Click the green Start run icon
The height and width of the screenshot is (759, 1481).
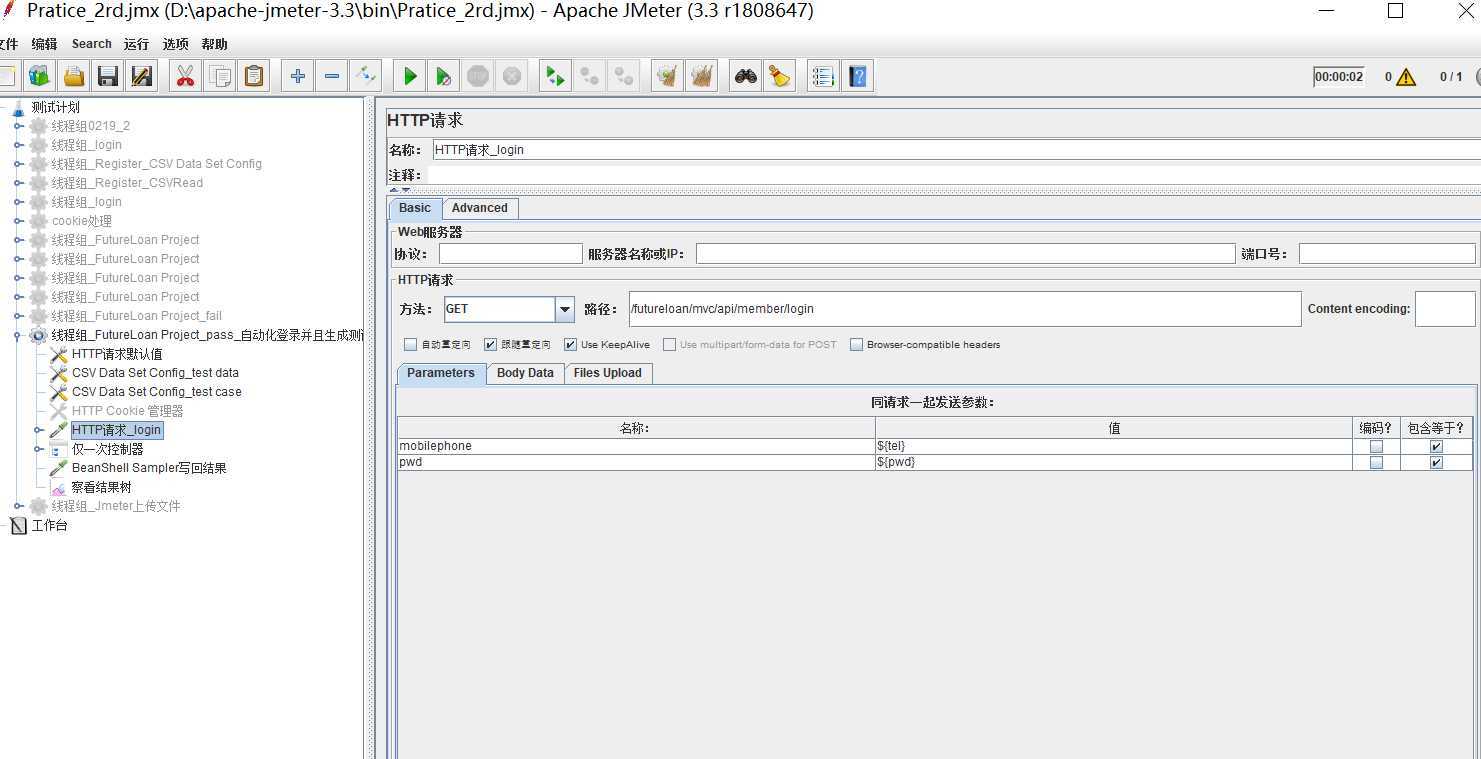(x=409, y=76)
